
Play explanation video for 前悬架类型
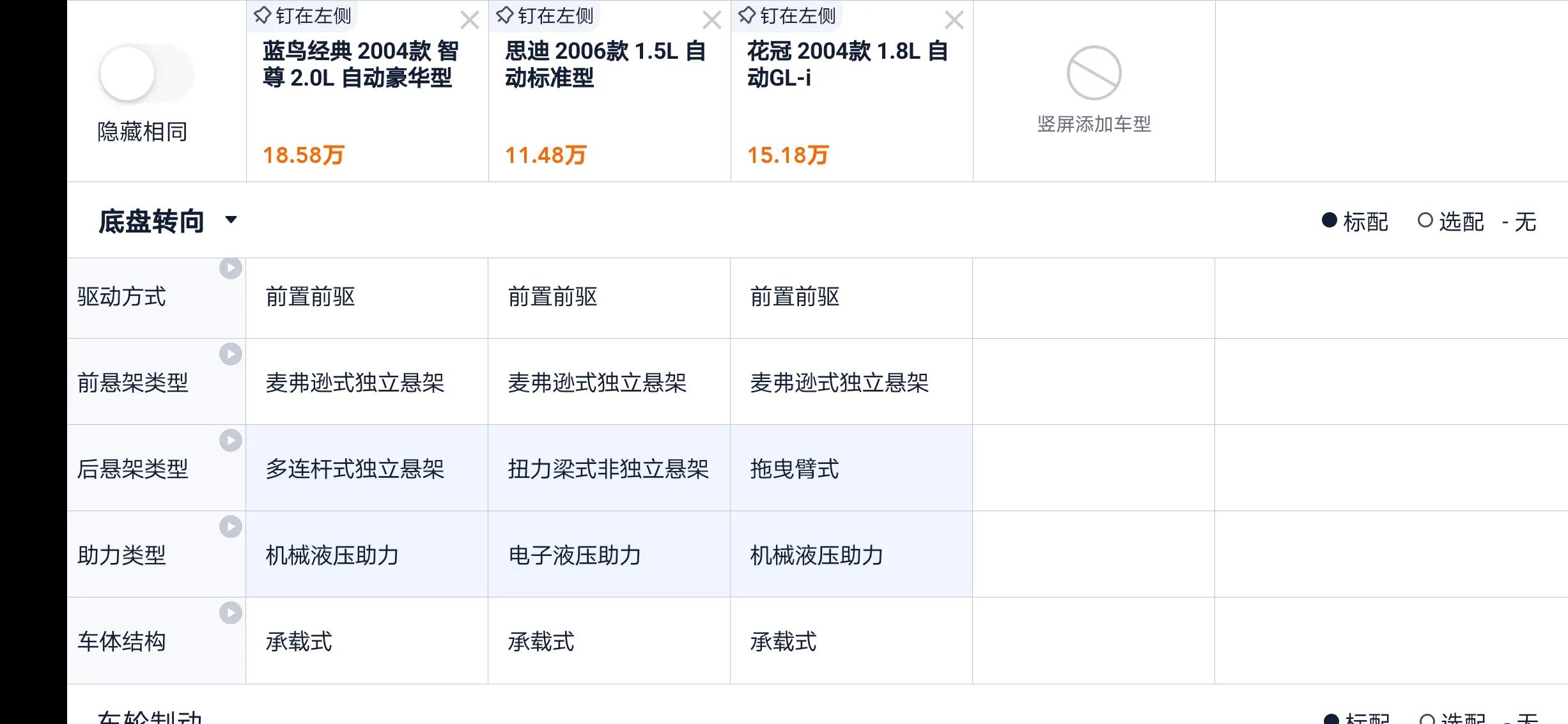[231, 354]
